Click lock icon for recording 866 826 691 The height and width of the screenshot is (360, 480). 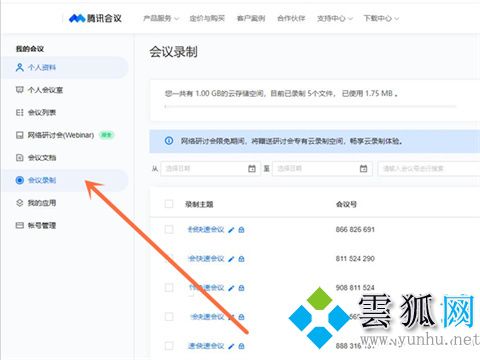coord(242,230)
